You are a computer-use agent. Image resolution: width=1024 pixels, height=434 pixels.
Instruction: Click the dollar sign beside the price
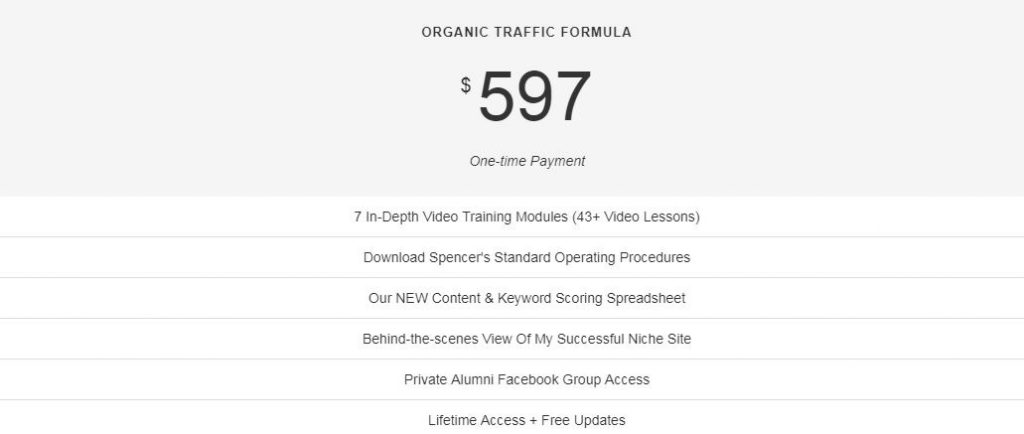point(466,85)
